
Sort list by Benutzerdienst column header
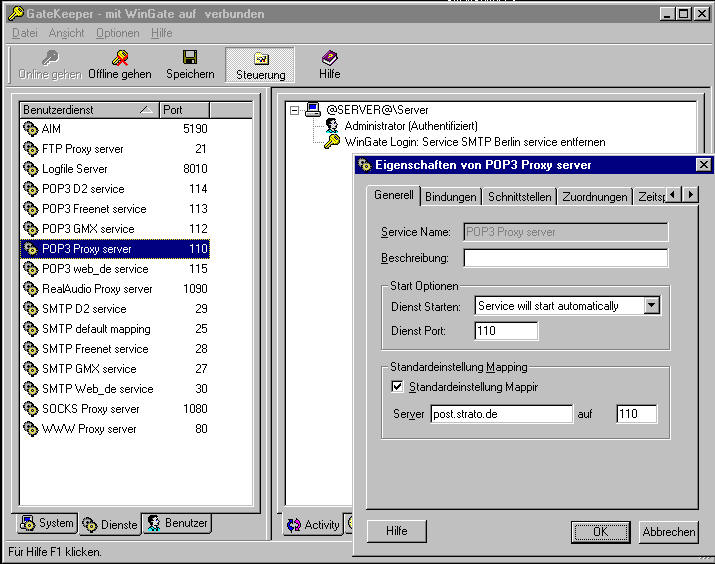tap(88, 109)
